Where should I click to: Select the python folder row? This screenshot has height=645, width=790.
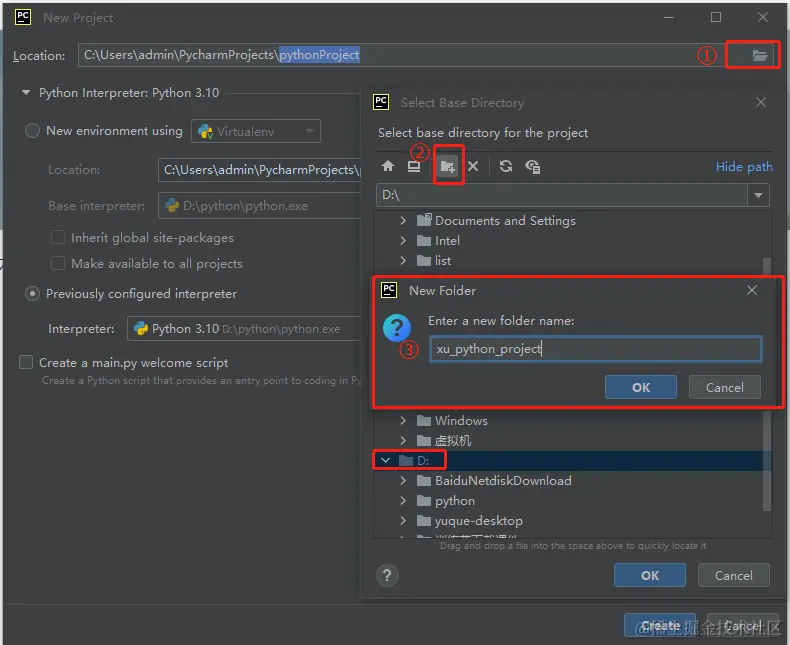click(x=568, y=500)
